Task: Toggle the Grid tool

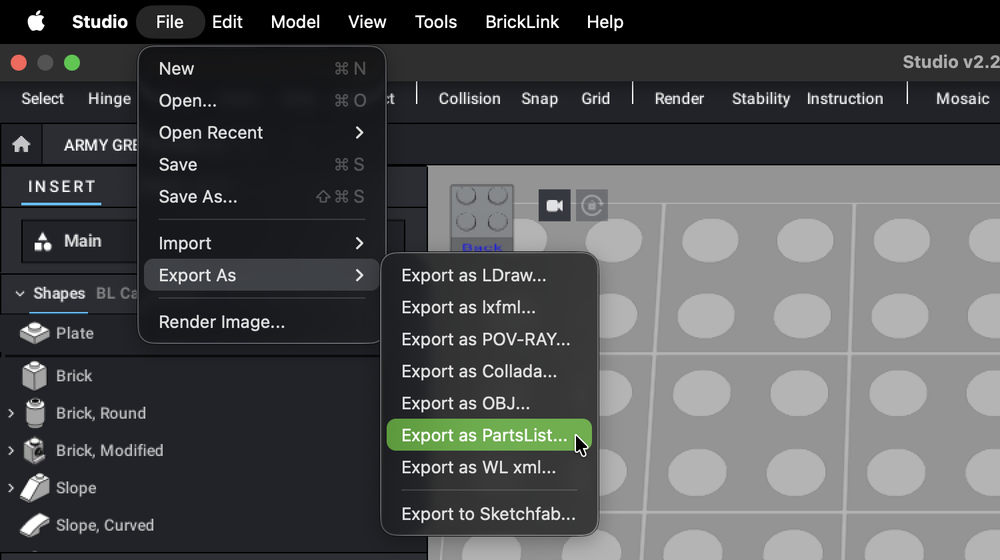Action: point(596,99)
